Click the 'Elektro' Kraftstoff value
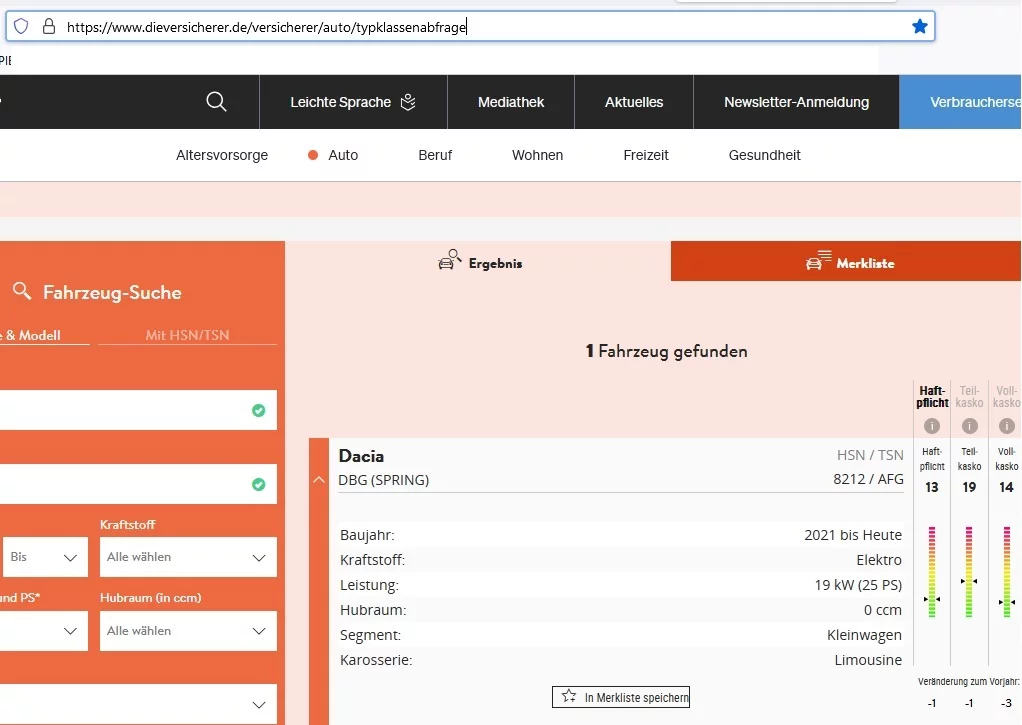Viewport: 1022px width, 725px height. [879, 559]
